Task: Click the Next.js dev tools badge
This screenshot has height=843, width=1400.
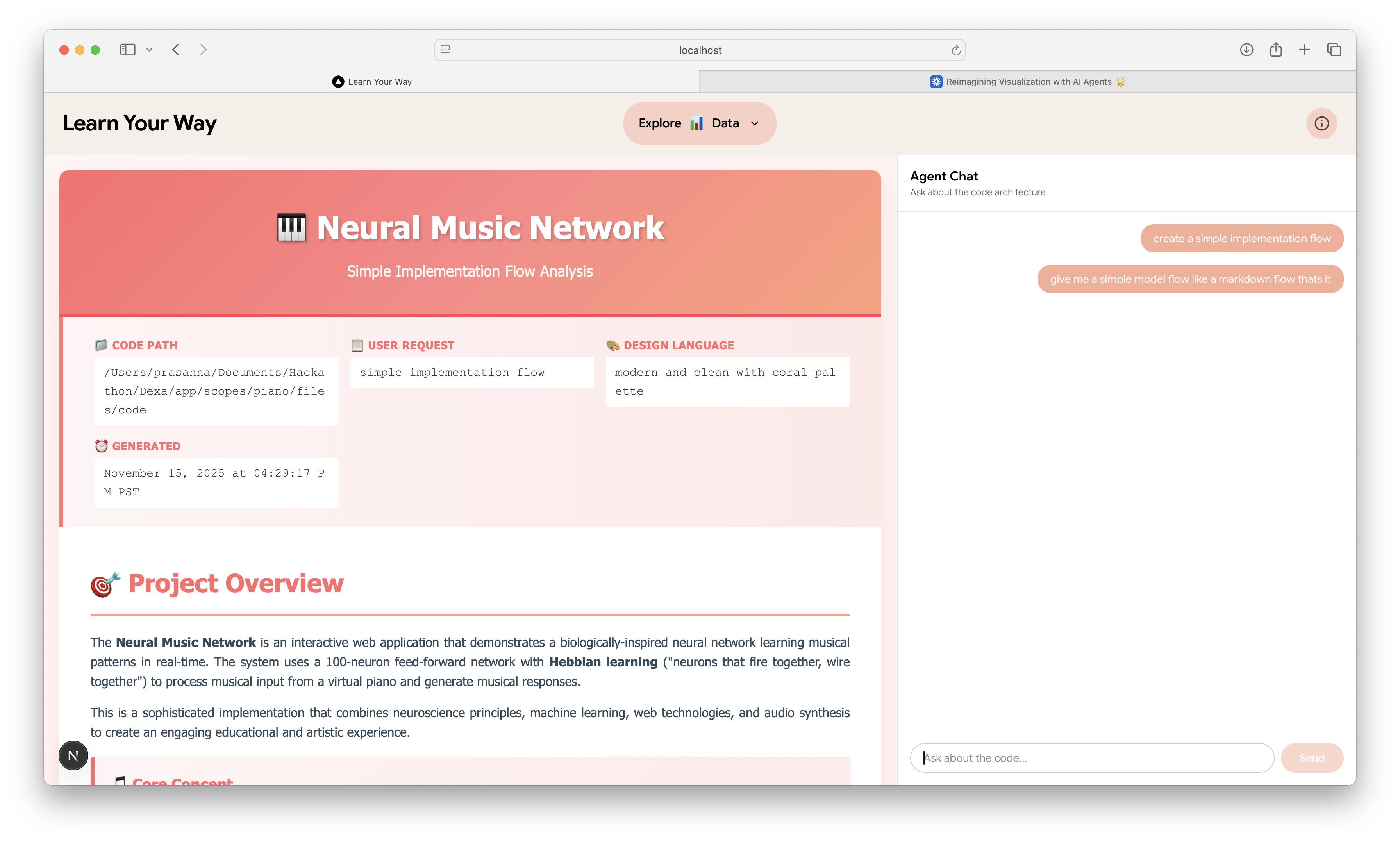Action: [x=73, y=755]
